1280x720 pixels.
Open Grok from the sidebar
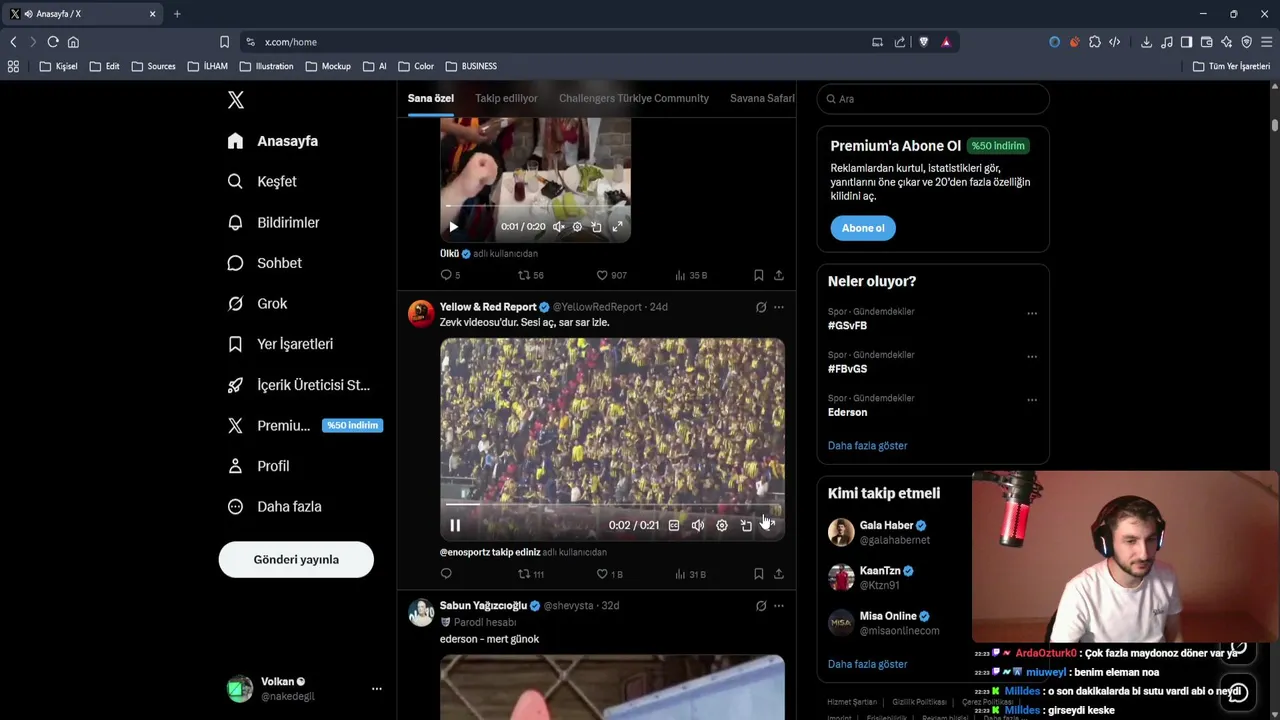point(257,303)
